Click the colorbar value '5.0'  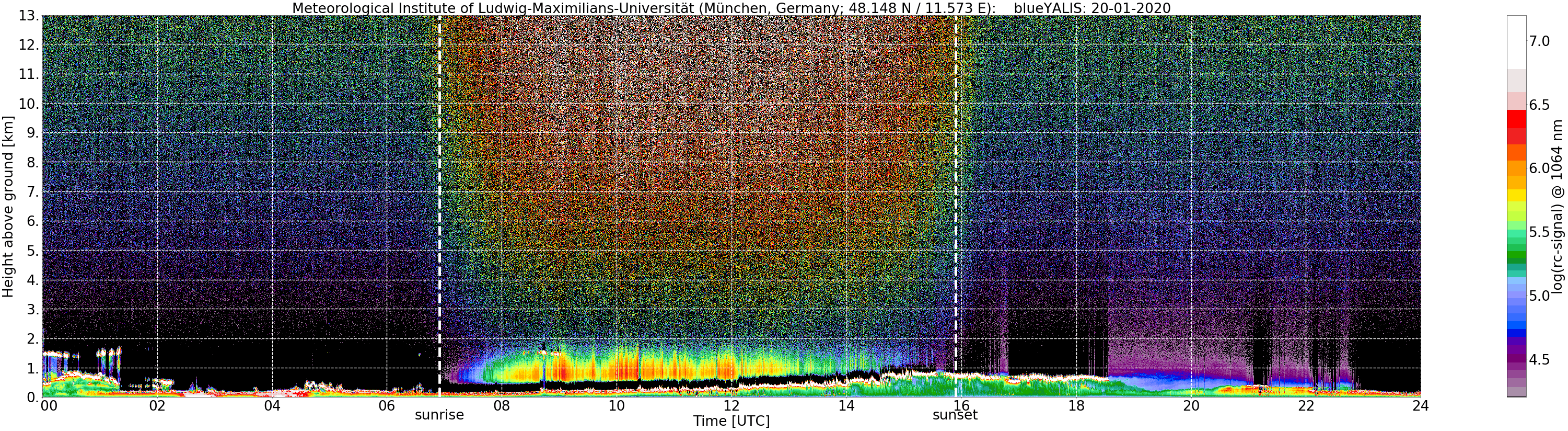[x=1539, y=296]
